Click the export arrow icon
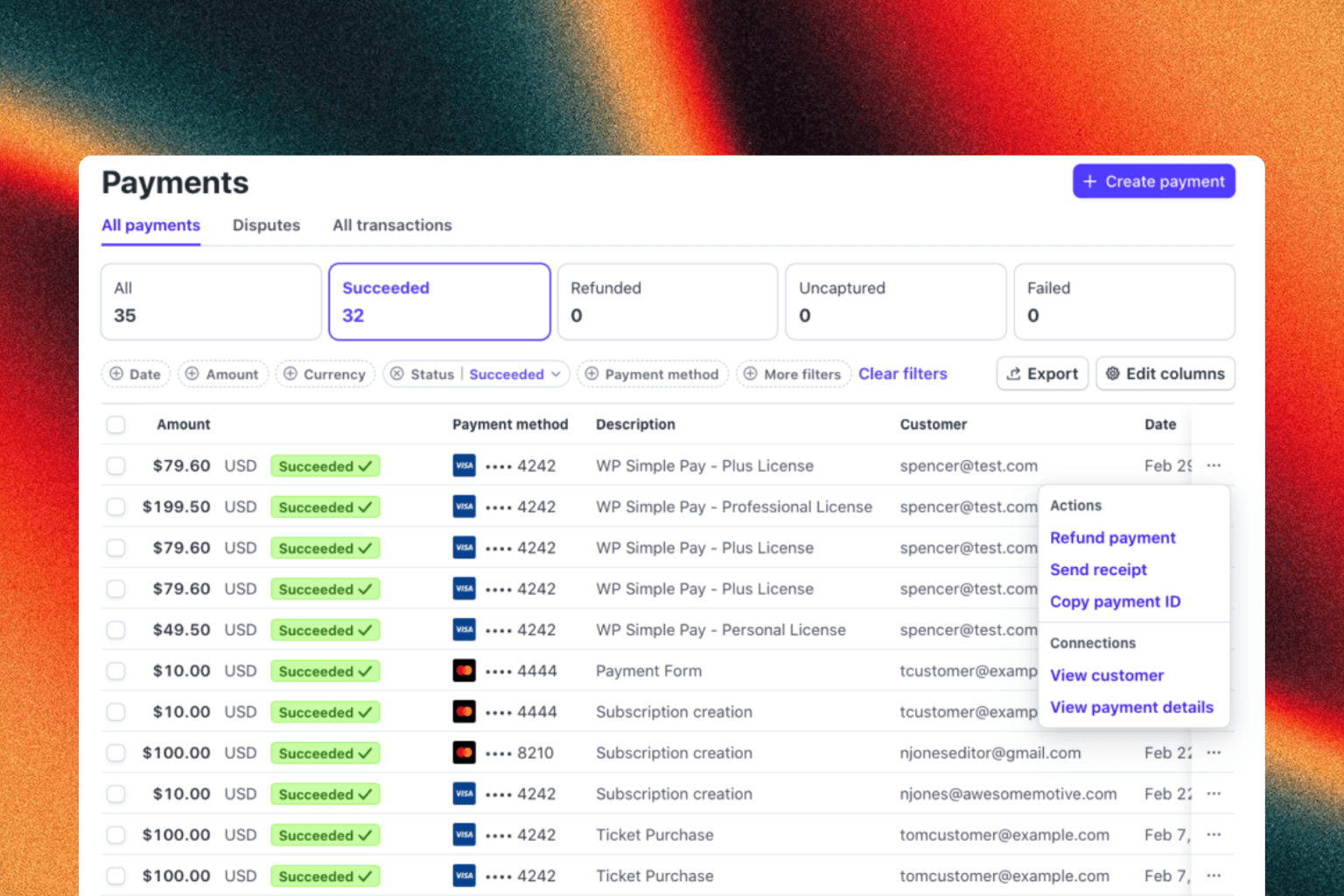Viewport: 1344px width, 896px height. (x=1013, y=374)
